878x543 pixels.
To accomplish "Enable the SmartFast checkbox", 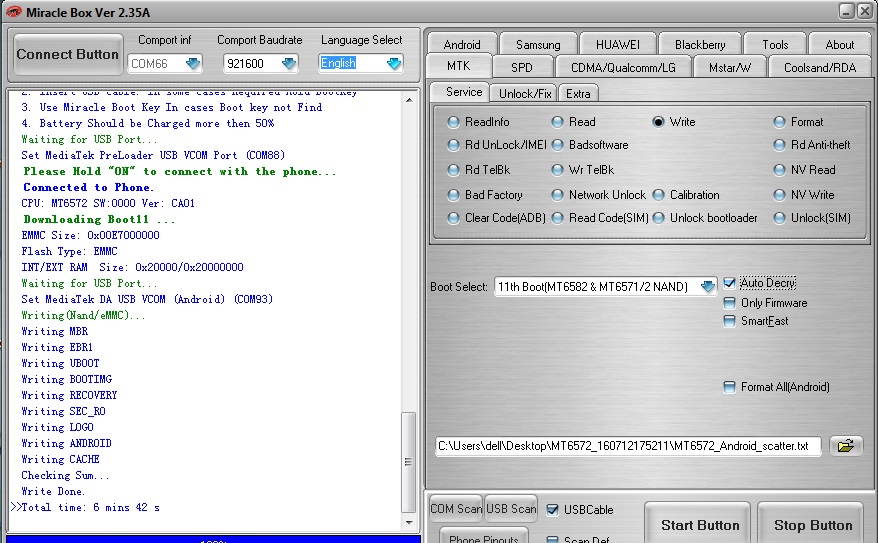I will (729, 321).
